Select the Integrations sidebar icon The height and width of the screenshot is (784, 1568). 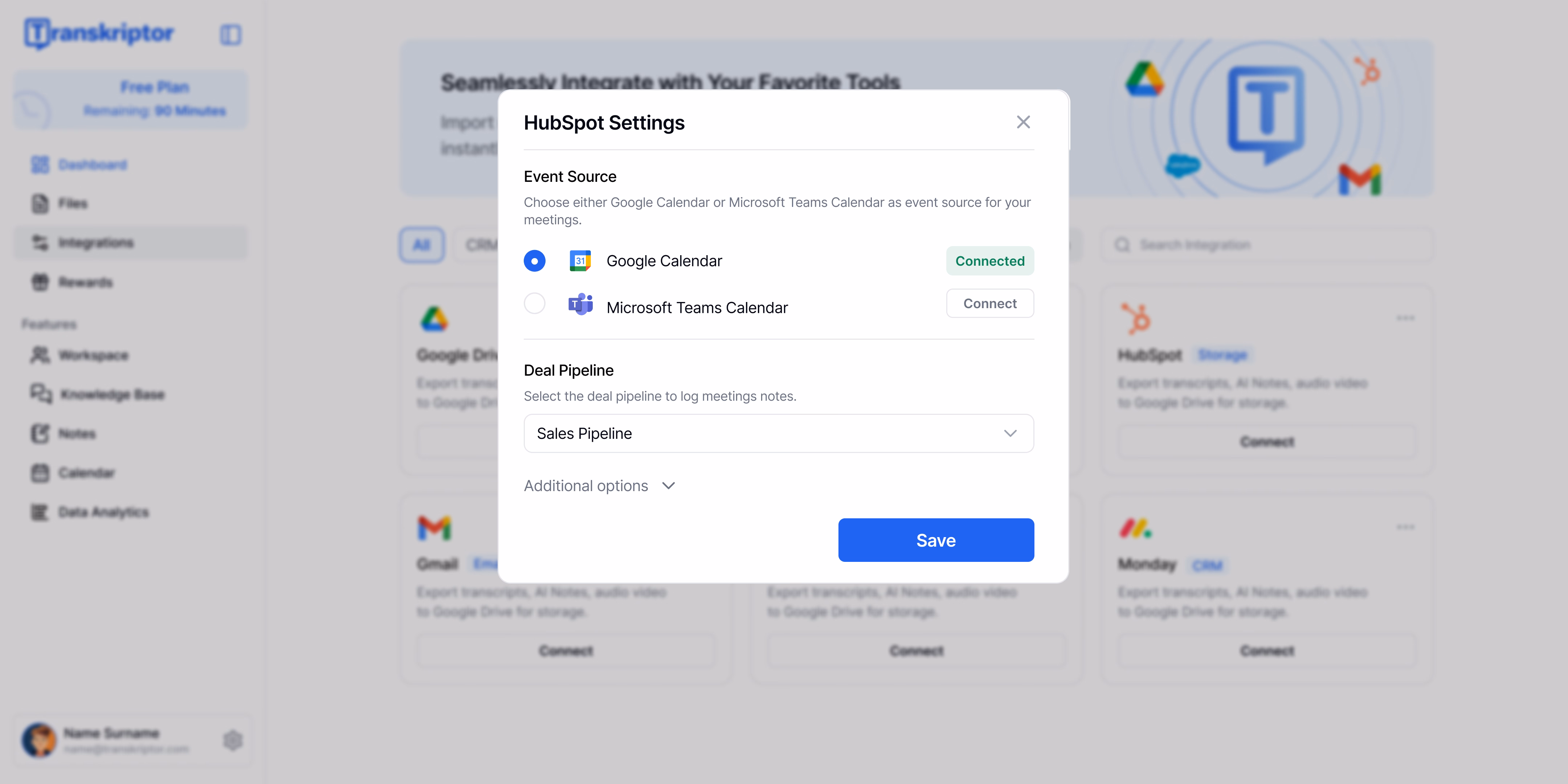coord(40,242)
